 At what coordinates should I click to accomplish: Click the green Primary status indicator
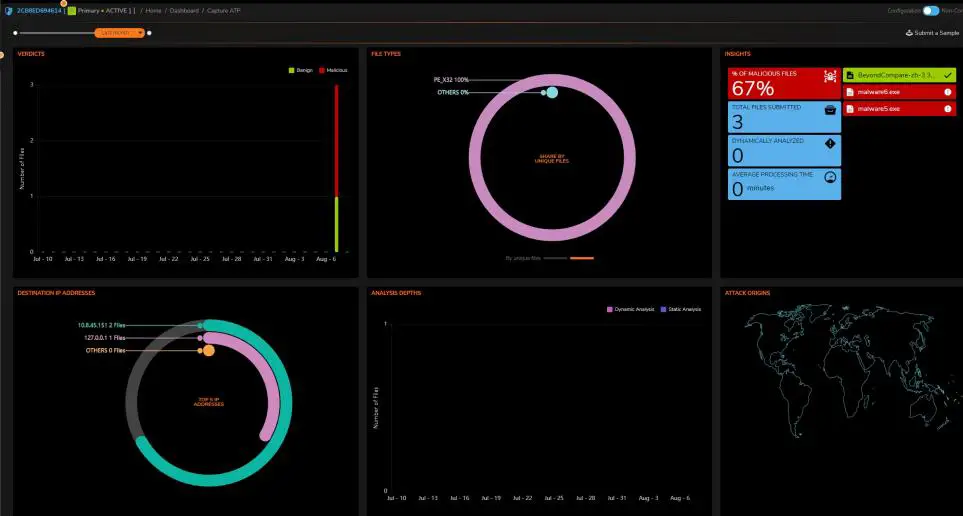[x=72, y=11]
